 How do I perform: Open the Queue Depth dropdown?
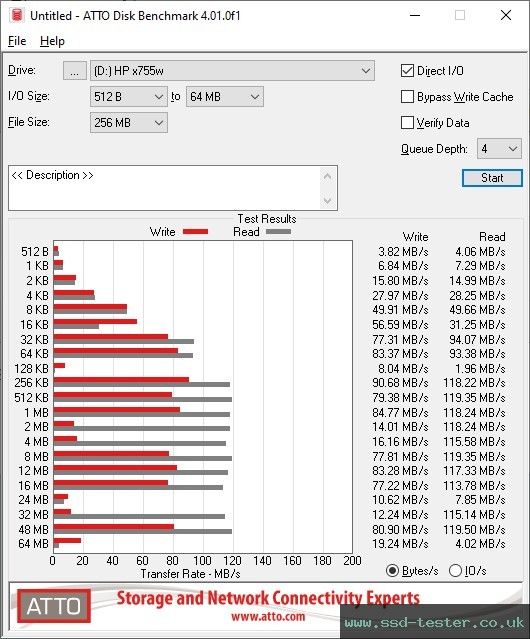pyautogui.click(x=499, y=149)
